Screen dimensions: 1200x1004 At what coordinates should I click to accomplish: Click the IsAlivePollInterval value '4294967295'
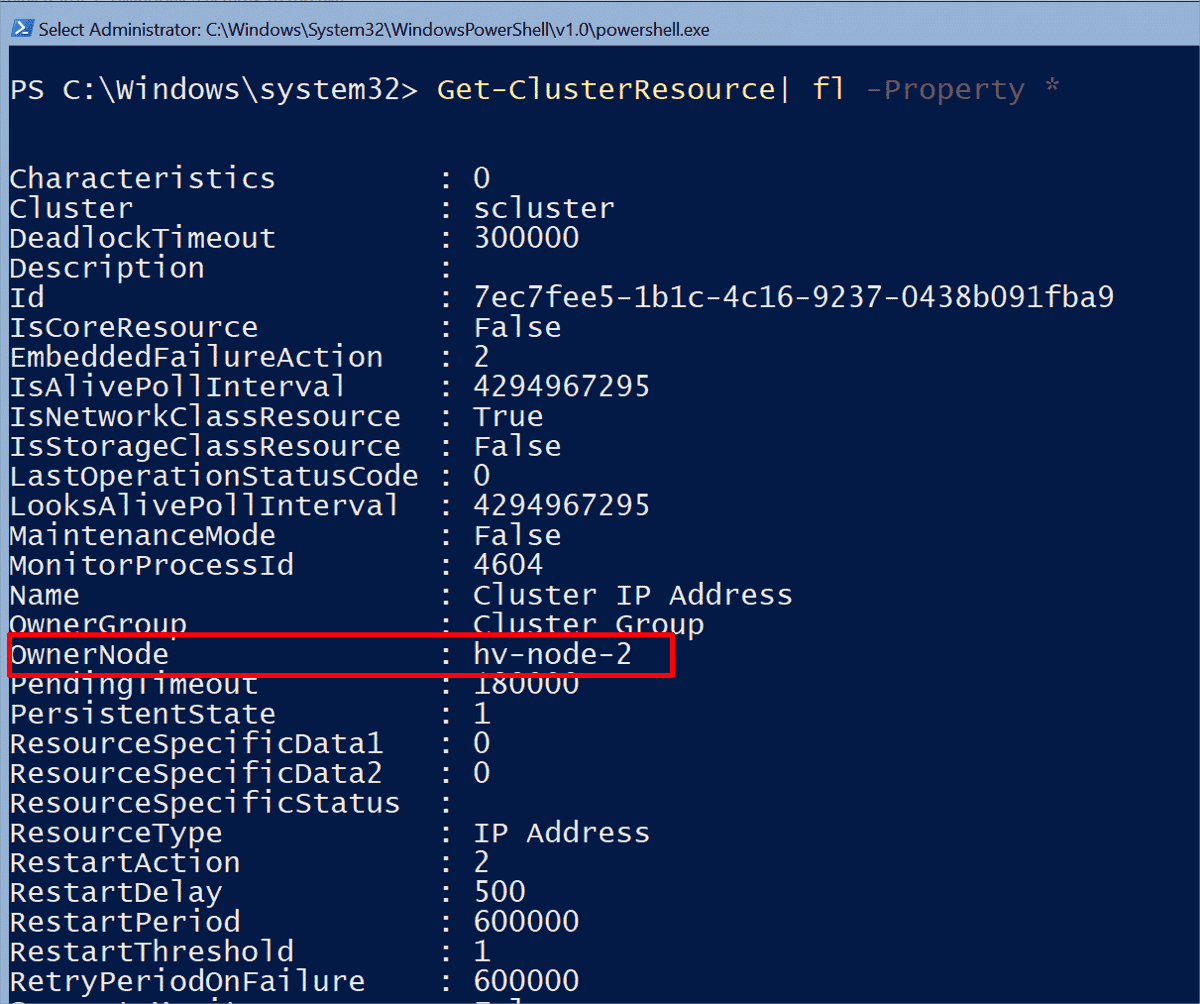(x=561, y=386)
